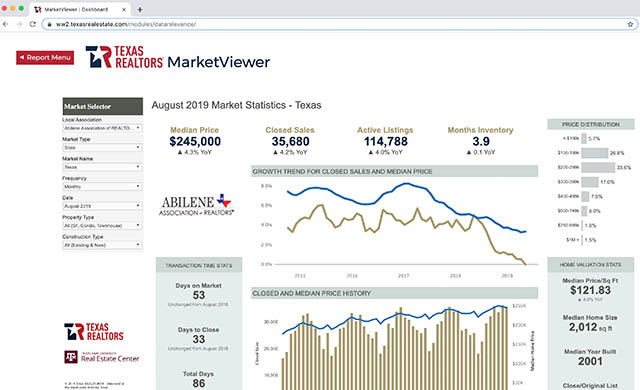Click the Median Price/Sq Ft value $121.83

coord(591,290)
